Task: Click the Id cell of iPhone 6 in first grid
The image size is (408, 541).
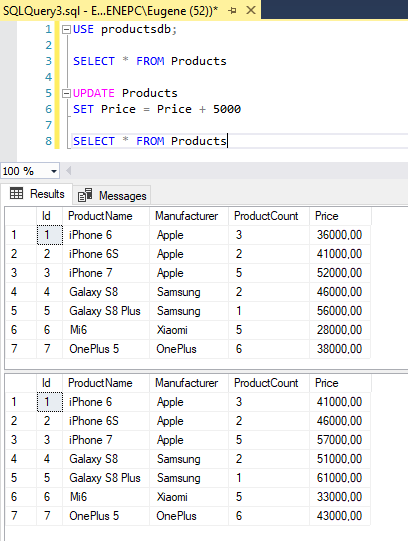Action: pos(50,235)
